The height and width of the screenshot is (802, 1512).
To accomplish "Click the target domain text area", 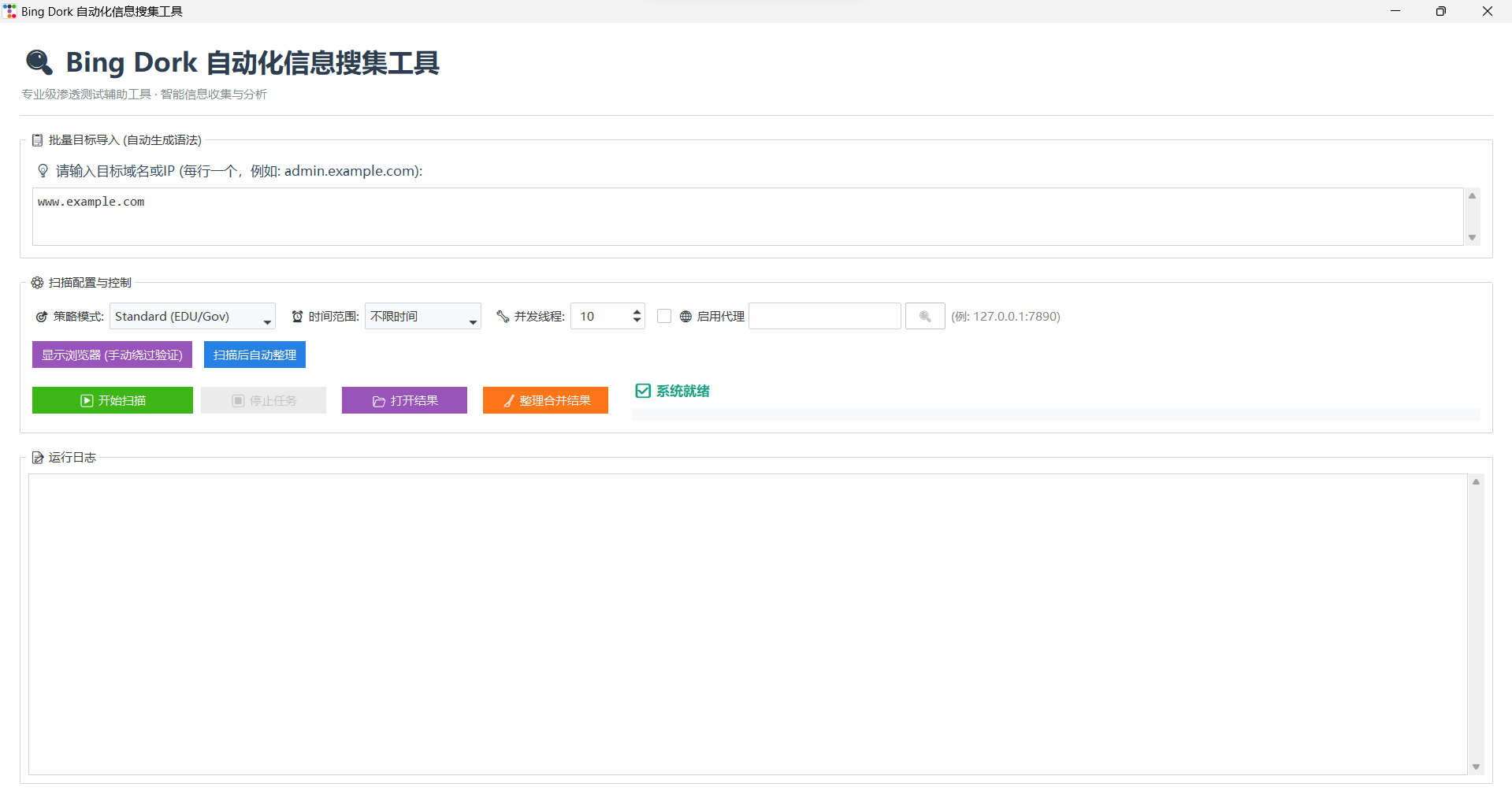I will pyautogui.click(x=748, y=217).
